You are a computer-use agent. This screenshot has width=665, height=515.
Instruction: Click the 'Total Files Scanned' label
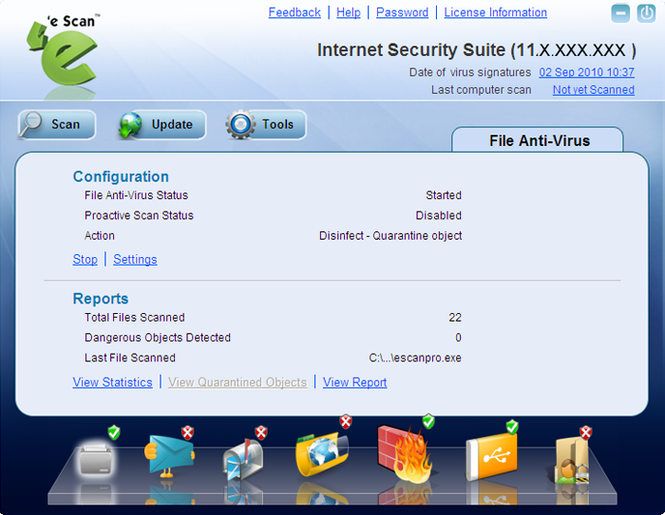coord(134,317)
